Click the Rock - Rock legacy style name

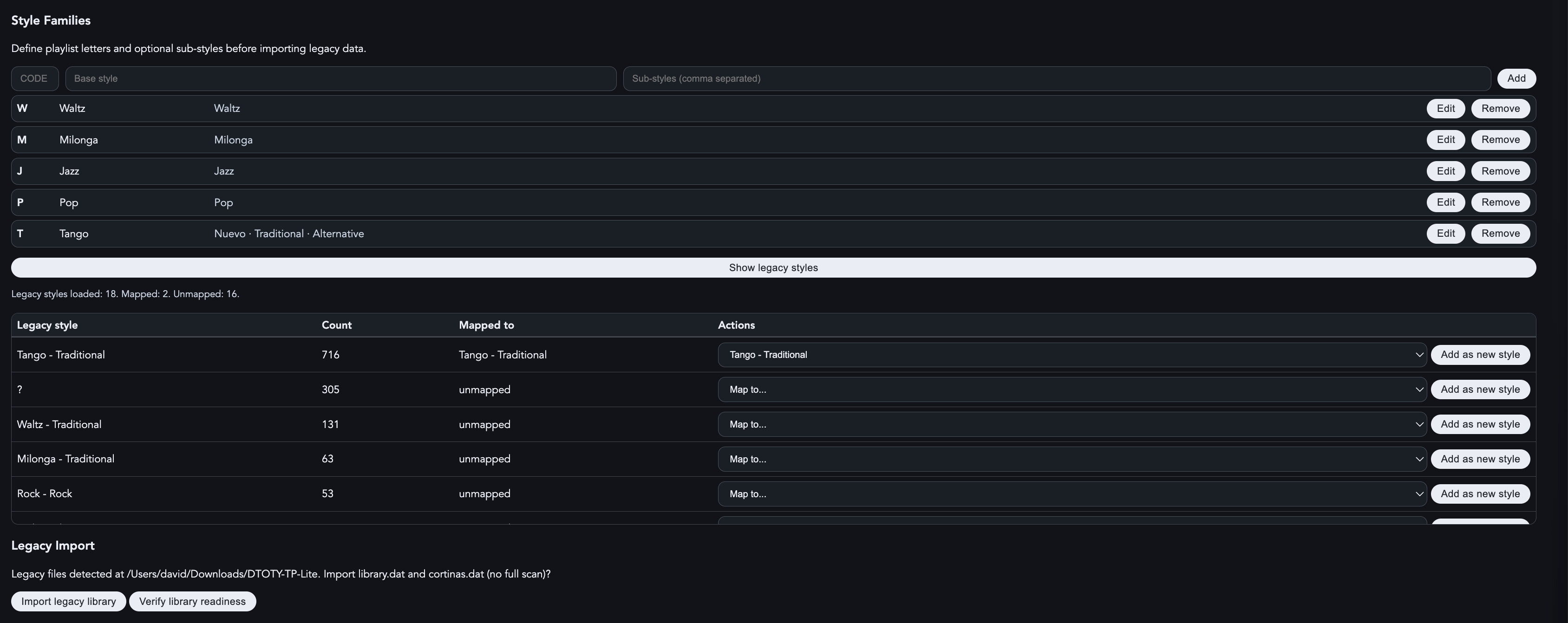tap(45, 493)
